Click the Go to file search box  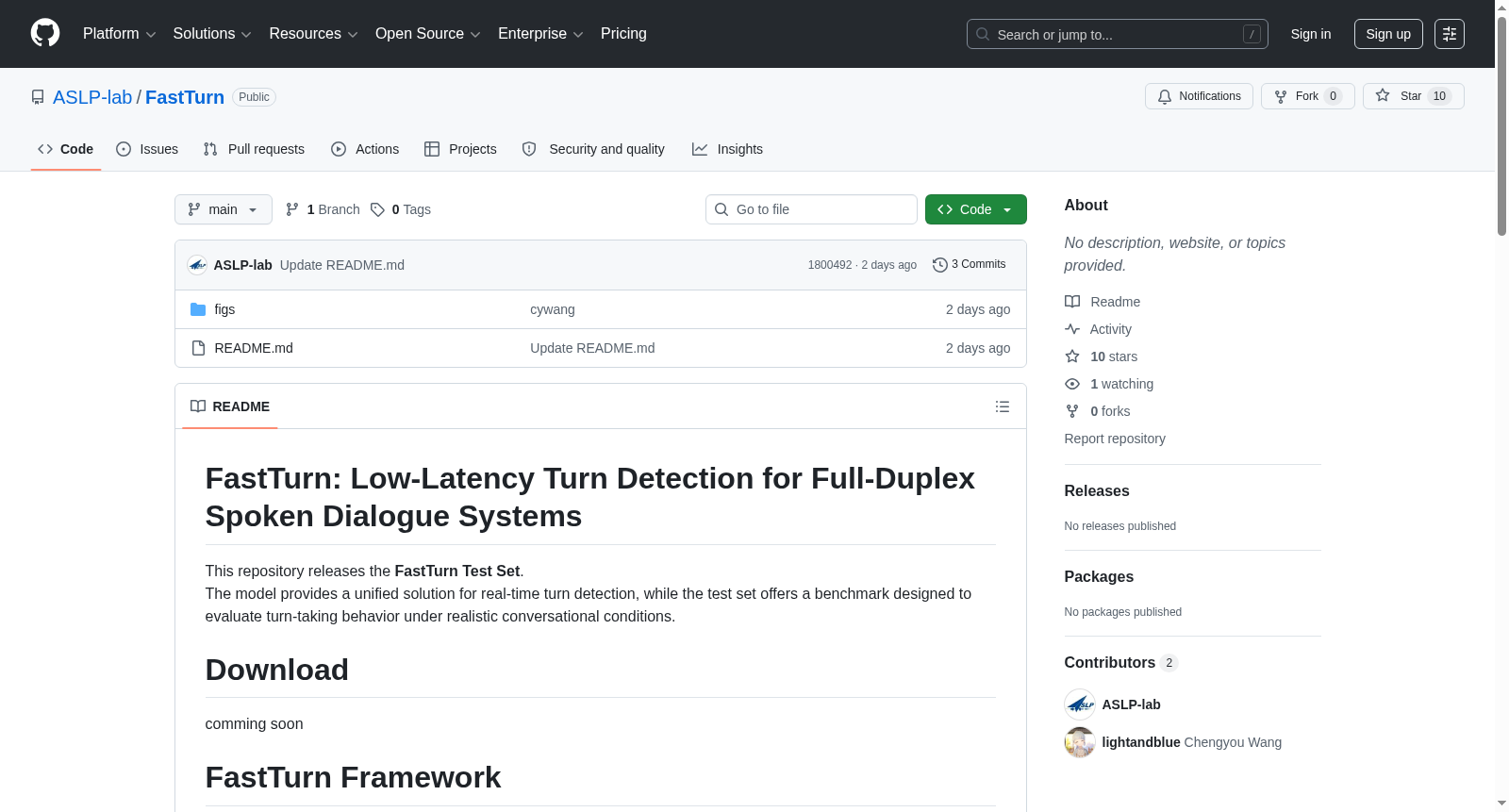(811, 209)
